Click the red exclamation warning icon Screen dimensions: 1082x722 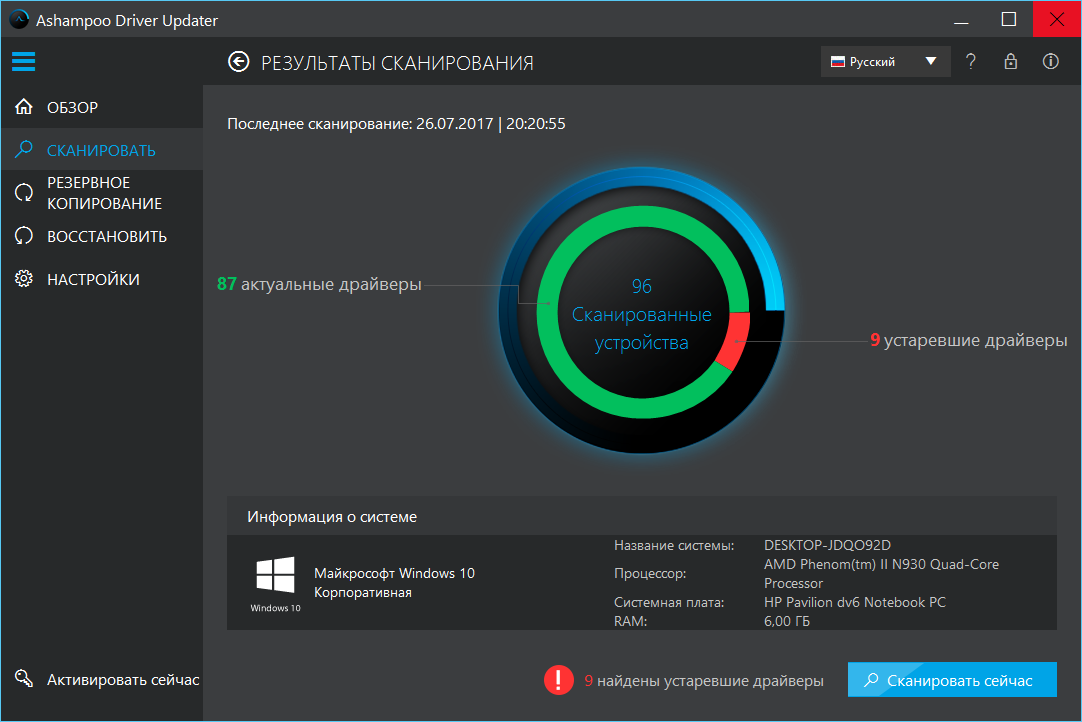click(558, 680)
